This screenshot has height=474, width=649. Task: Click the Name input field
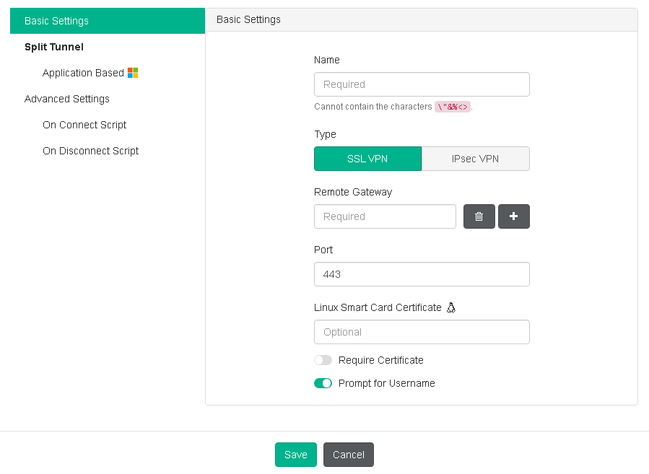point(421,84)
